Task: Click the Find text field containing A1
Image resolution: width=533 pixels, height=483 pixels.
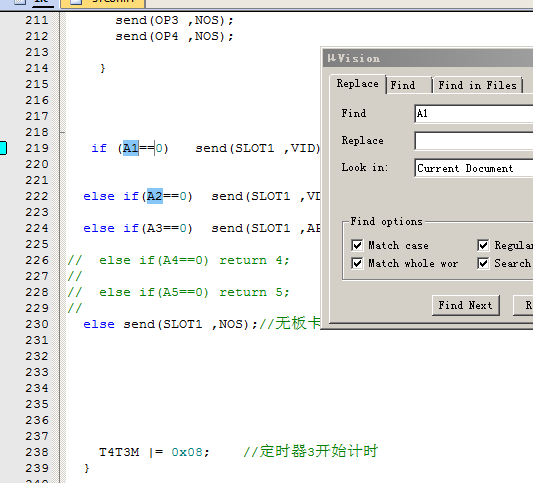Action: tap(474, 114)
